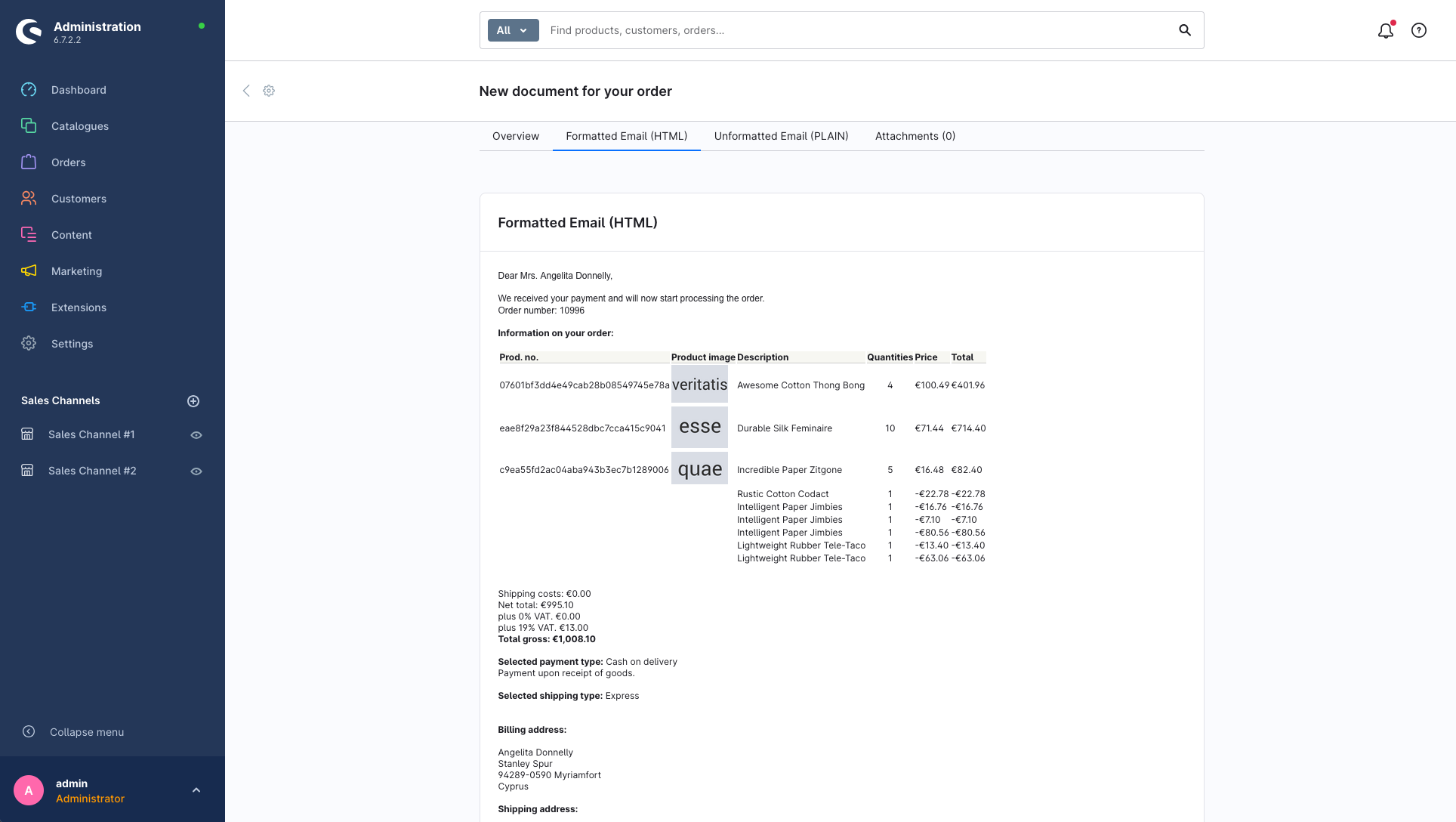Switch to the Overview tab
Screen dimensions: 1456x822
(x=516, y=136)
